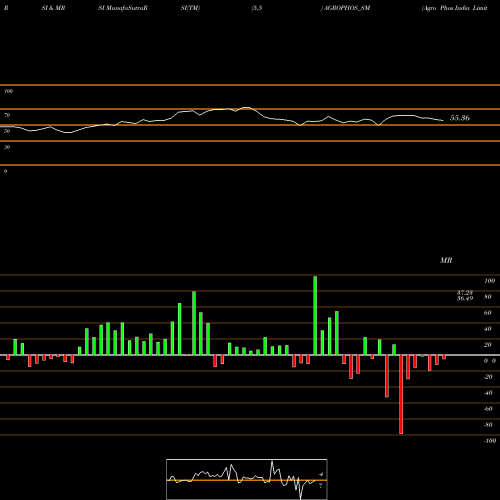Click the MR axis label 100
500x500 pixels.
[489, 281]
